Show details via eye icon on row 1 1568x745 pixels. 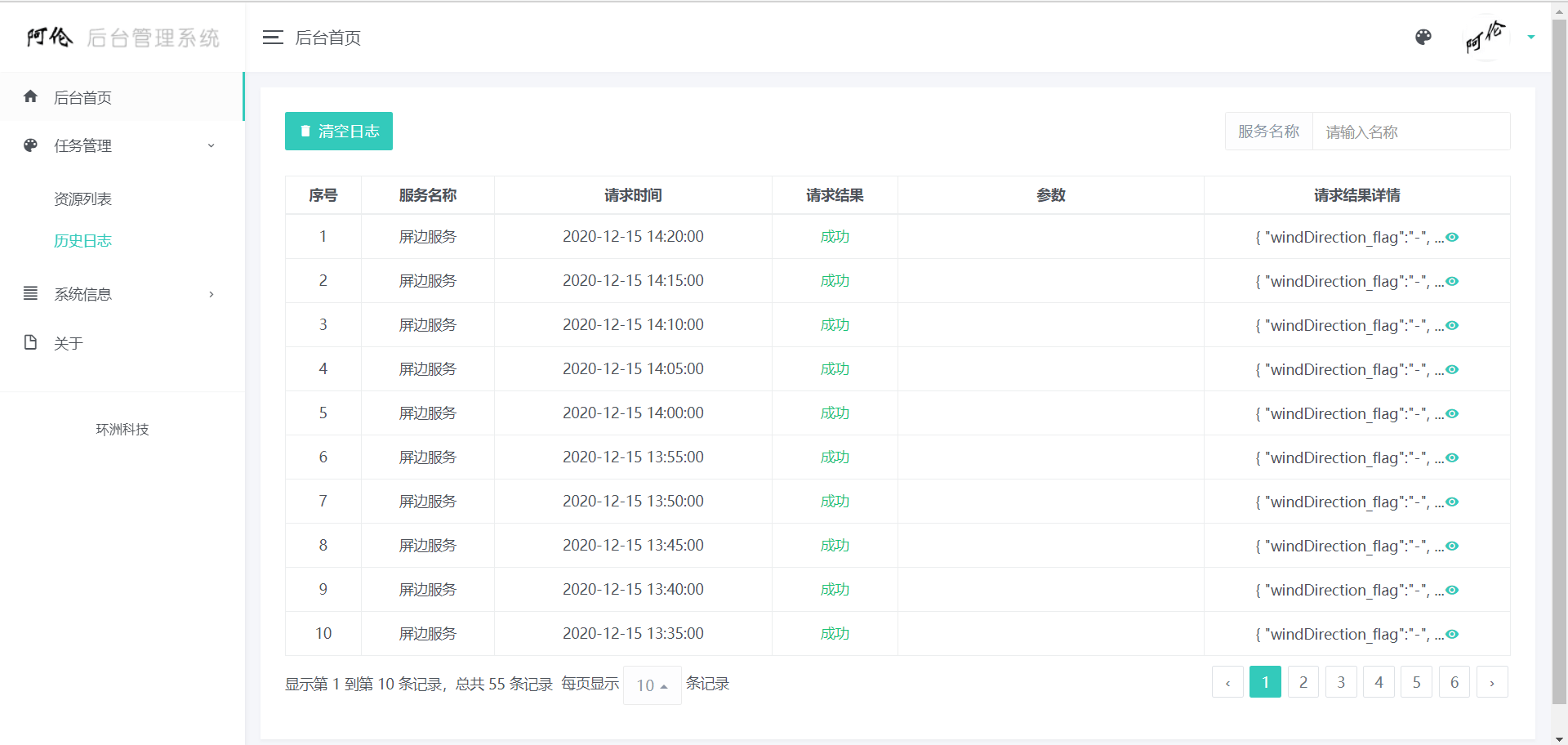pos(1451,237)
